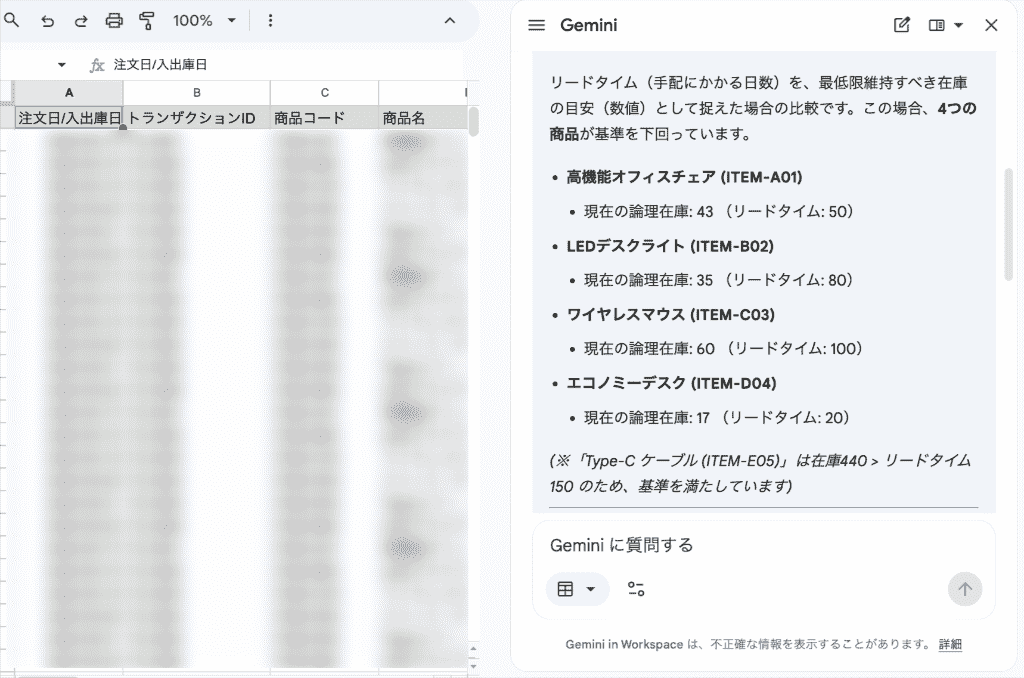Viewport: 1024px width, 678px height.
Task: Select the 商品名 header cell
Action: pyautogui.click(x=423, y=118)
